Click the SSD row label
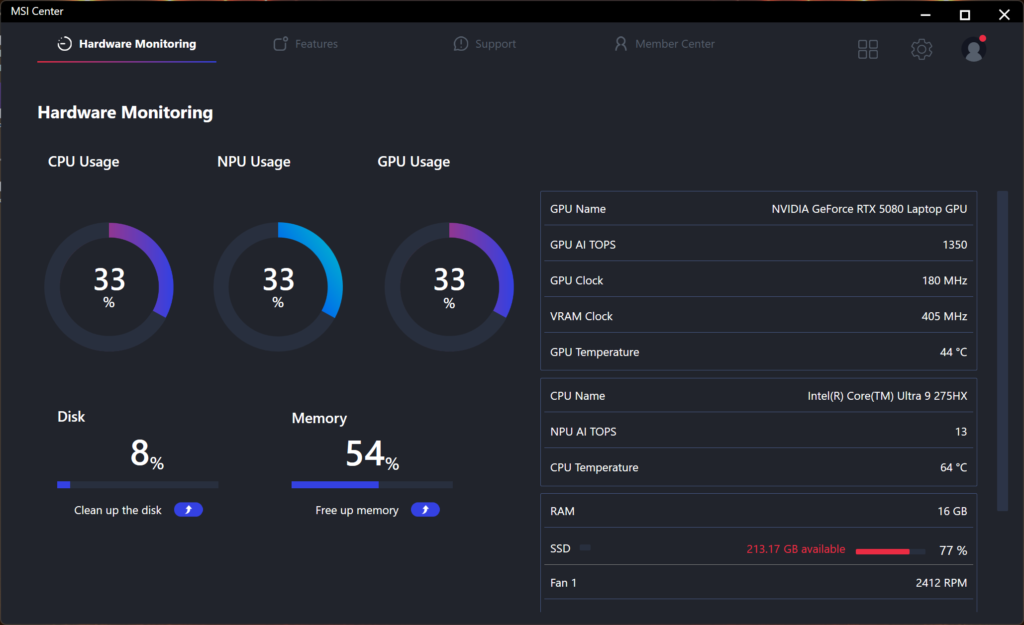This screenshot has height=625, width=1024. (560, 549)
